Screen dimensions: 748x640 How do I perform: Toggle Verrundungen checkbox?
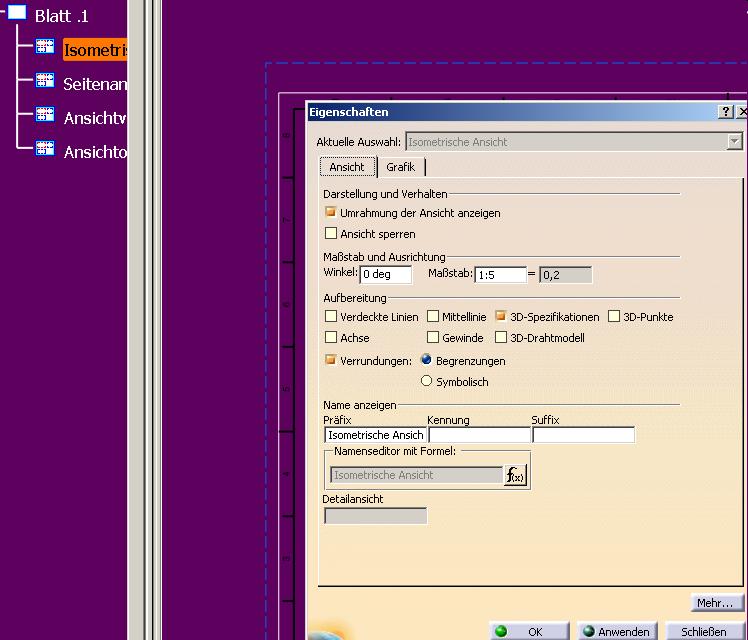[x=331, y=360]
